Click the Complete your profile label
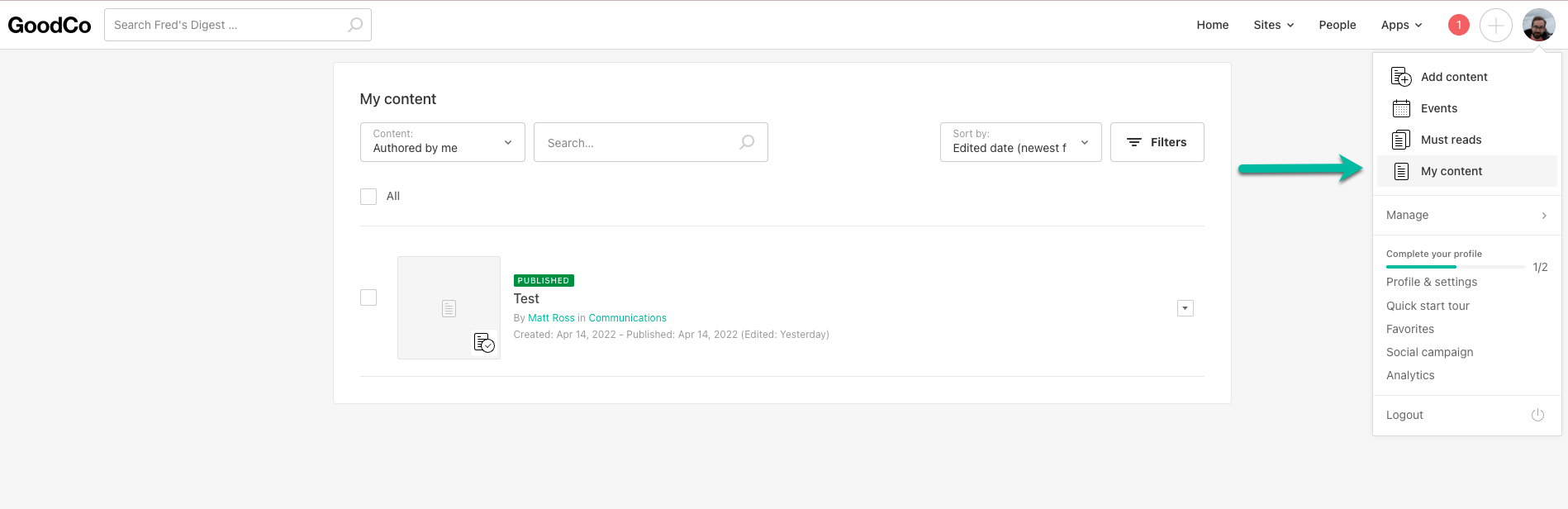 (x=1433, y=254)
